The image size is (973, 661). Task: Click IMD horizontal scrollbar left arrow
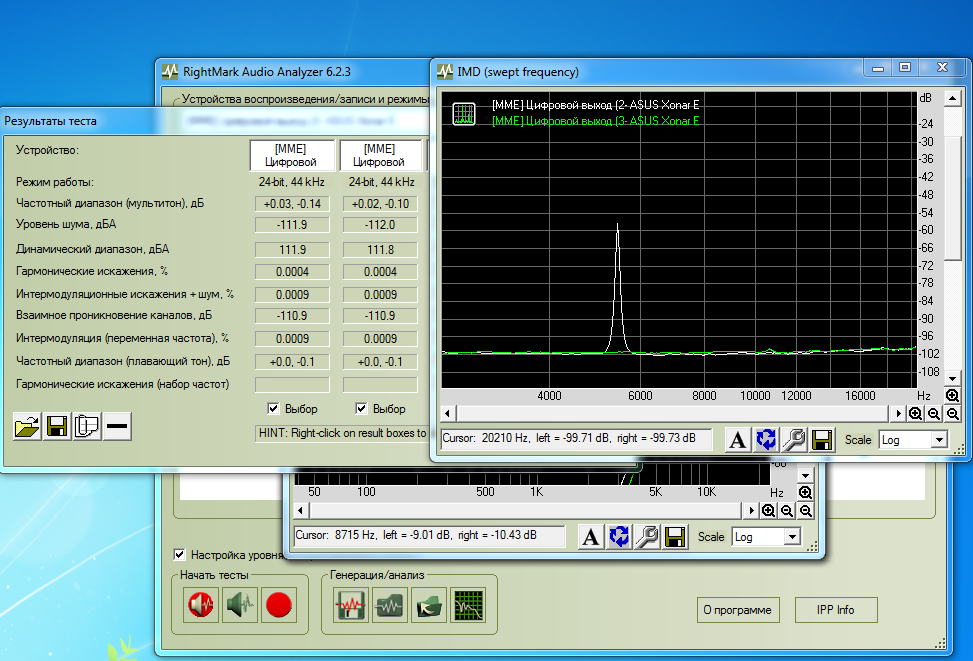(x=448, y=413)
